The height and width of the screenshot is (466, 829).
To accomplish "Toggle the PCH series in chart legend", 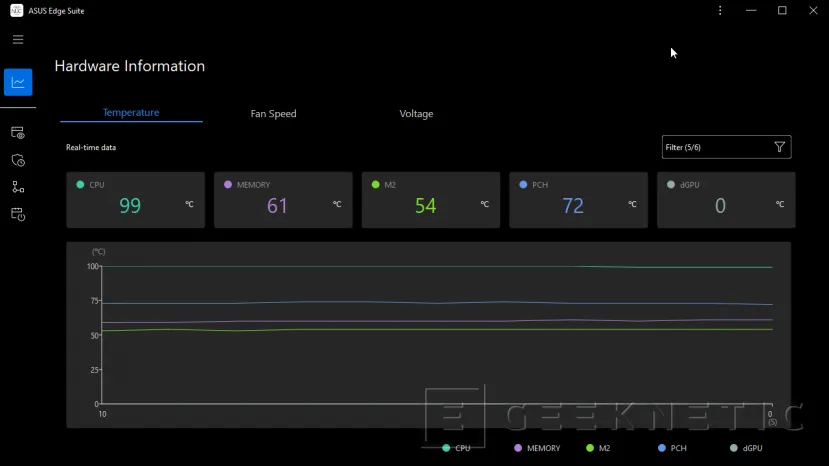I will pos(672,448).
